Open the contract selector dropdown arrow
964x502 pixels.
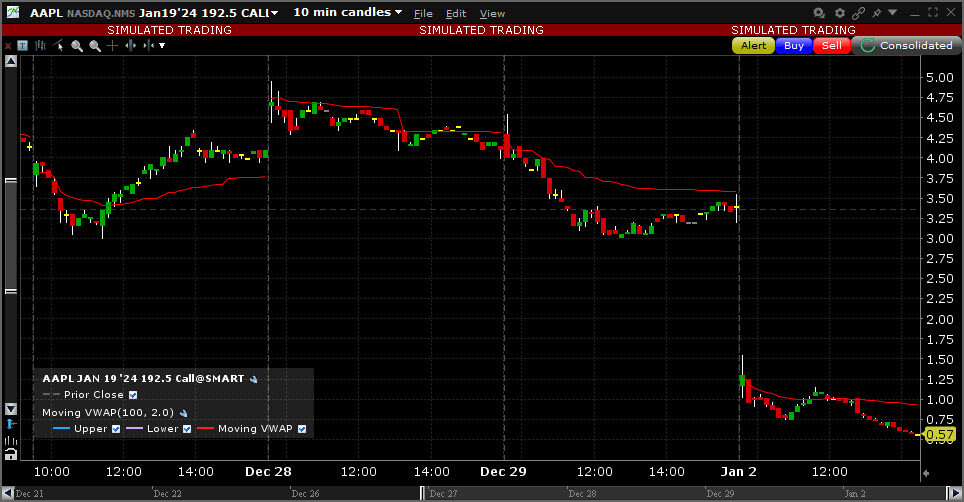274,13
